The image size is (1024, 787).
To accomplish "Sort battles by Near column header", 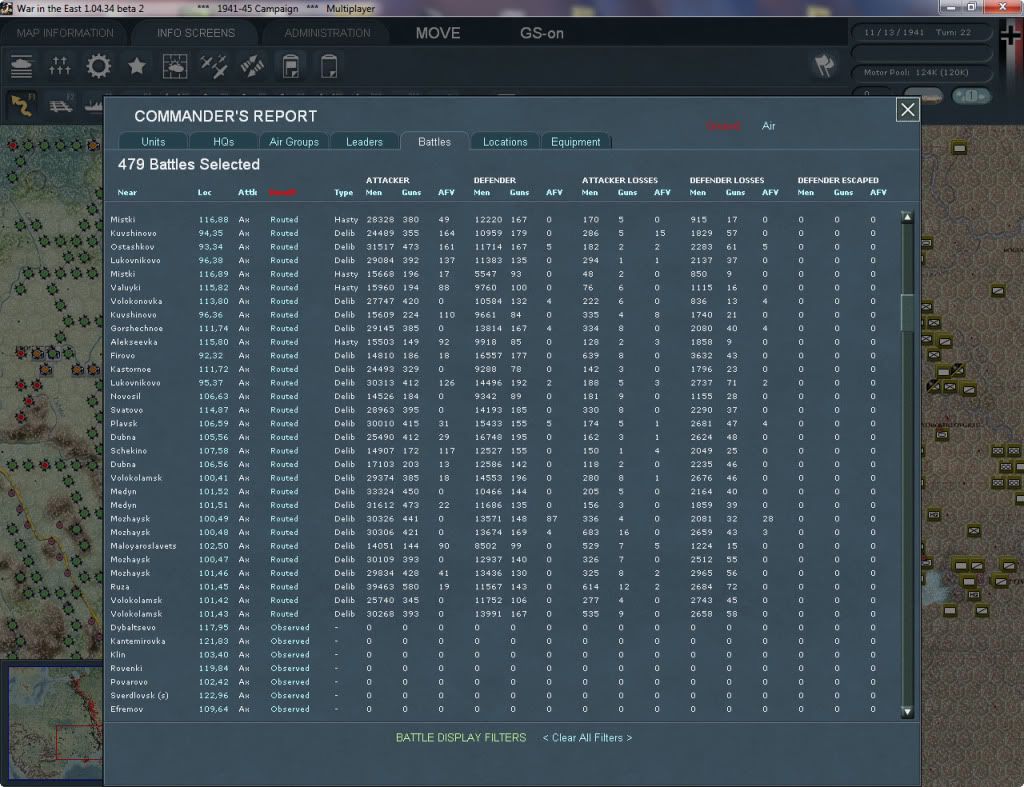I will 127,193.
